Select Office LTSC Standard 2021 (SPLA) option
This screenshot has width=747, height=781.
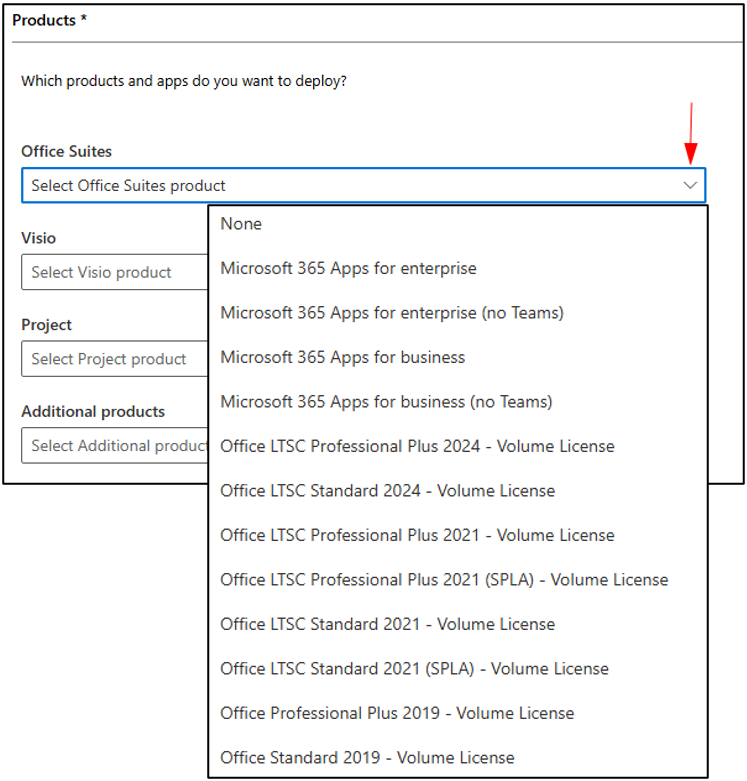(x=458, y=668)
